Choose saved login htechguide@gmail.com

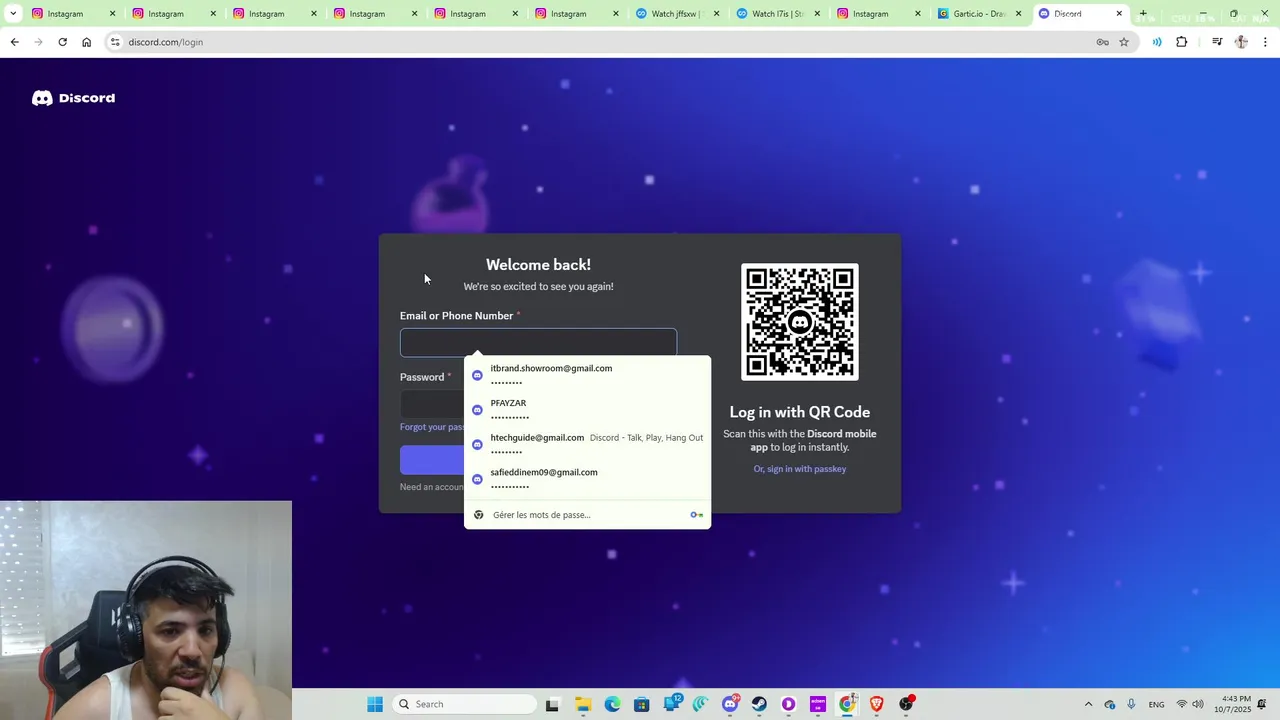click(587, 443)
